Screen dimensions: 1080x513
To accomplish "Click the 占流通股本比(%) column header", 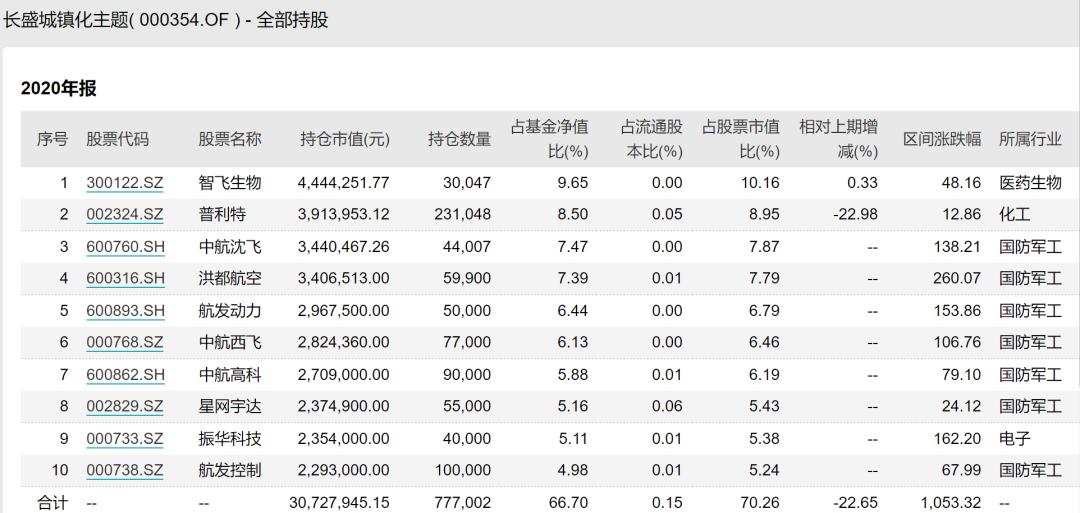I will pos(652,139).
